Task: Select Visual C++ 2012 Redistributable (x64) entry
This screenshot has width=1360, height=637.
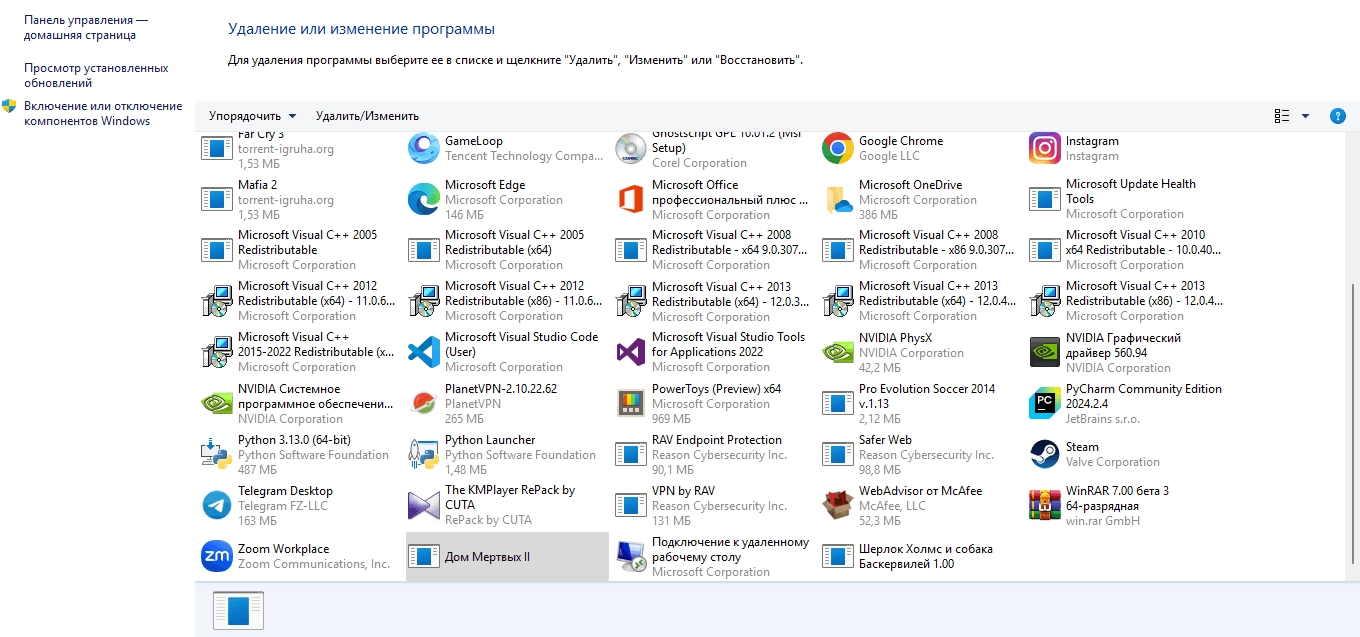Action: coord(300,301)
